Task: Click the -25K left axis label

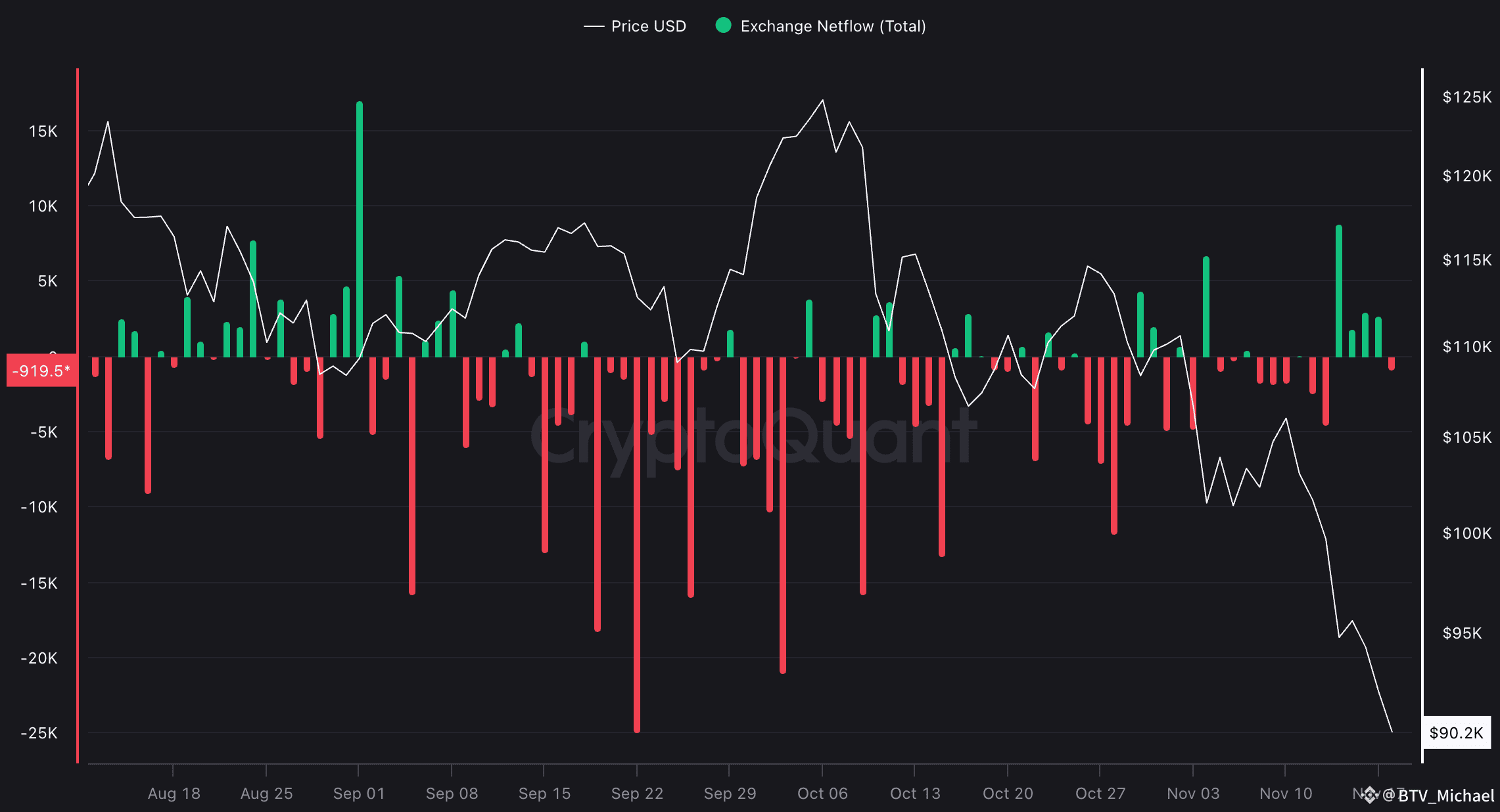Action: tap(39, 733)
